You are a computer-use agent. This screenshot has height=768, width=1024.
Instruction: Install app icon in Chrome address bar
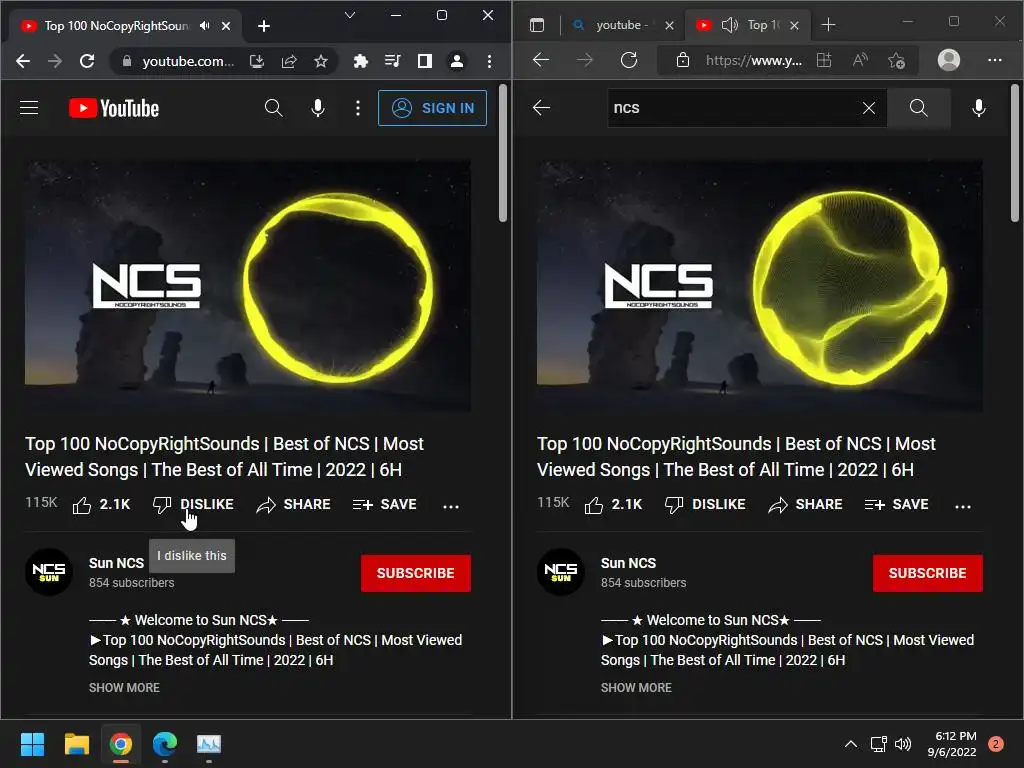[257, 61]
